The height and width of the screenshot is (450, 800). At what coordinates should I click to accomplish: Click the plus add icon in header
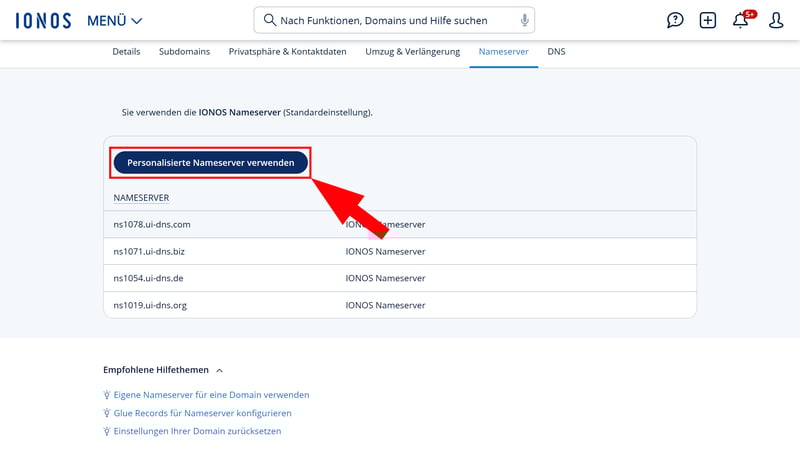[x=708, y=20]
